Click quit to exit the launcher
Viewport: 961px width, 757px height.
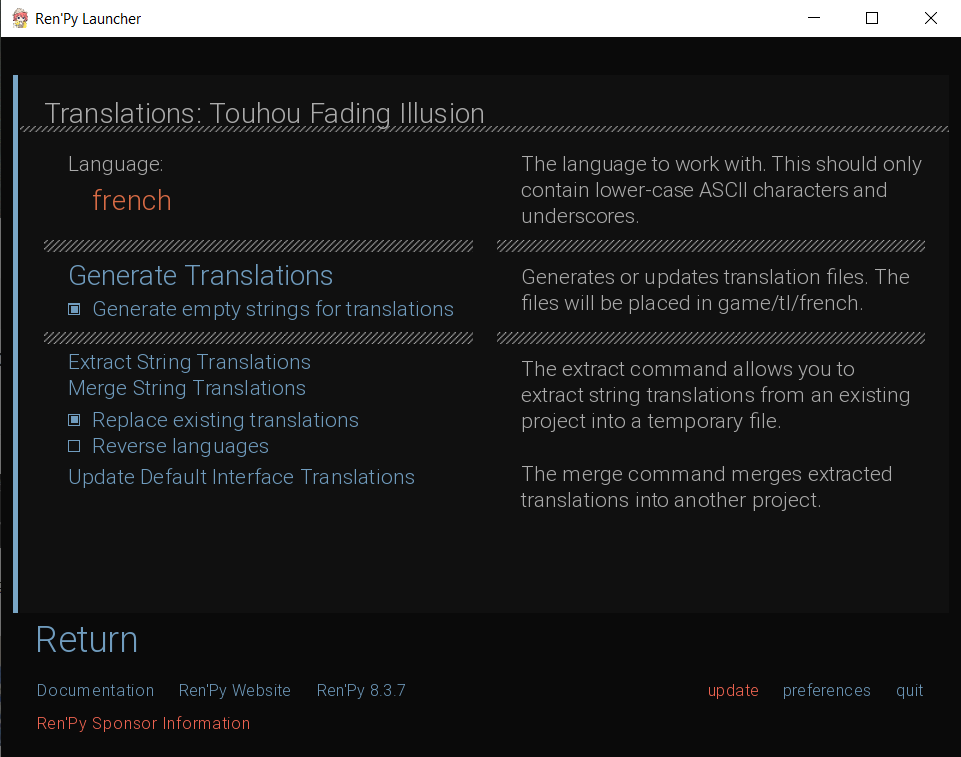point(909,691)
